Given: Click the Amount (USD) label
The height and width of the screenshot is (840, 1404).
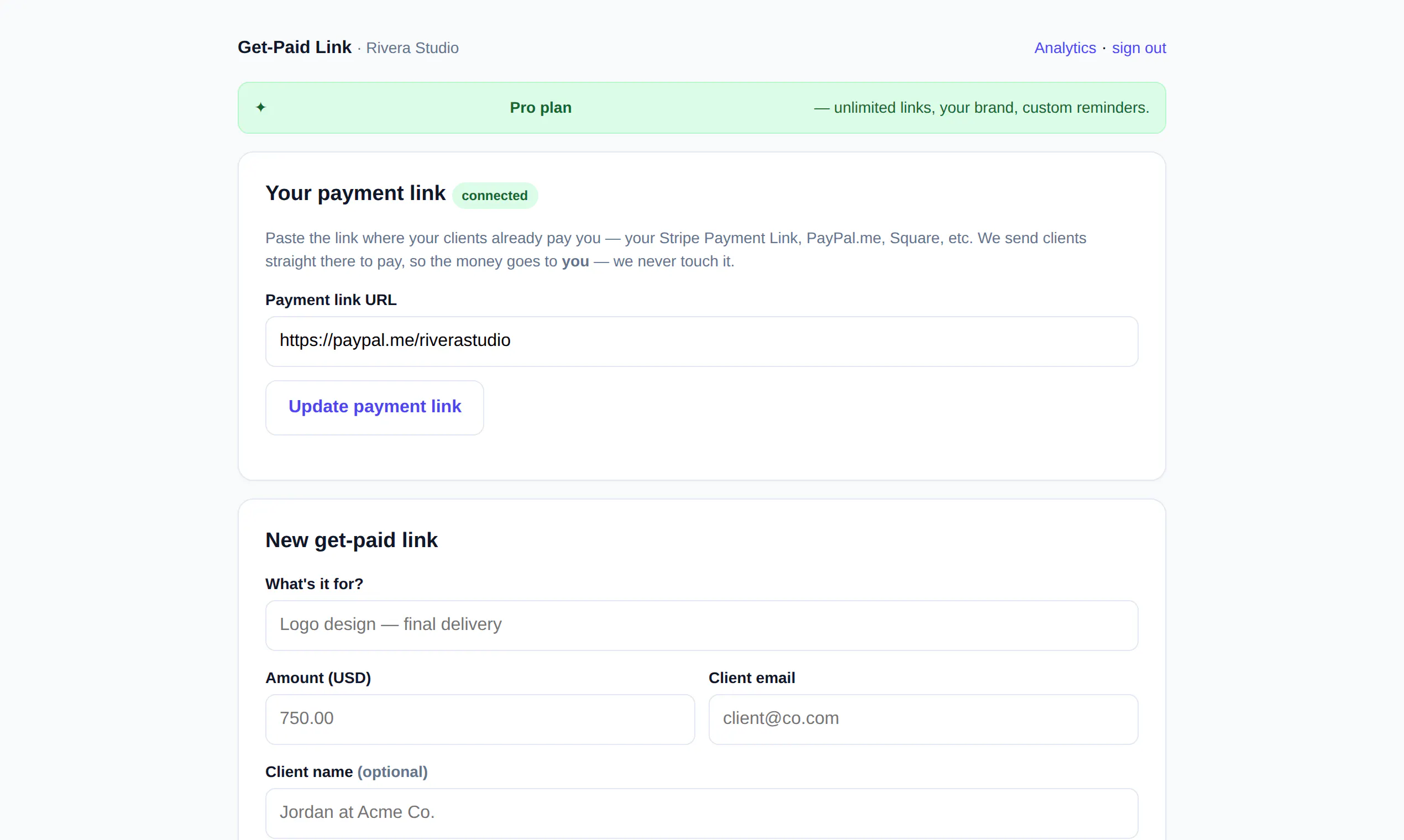Looking at the screenshot, I should pyautogui.click(x=318, y=678).
